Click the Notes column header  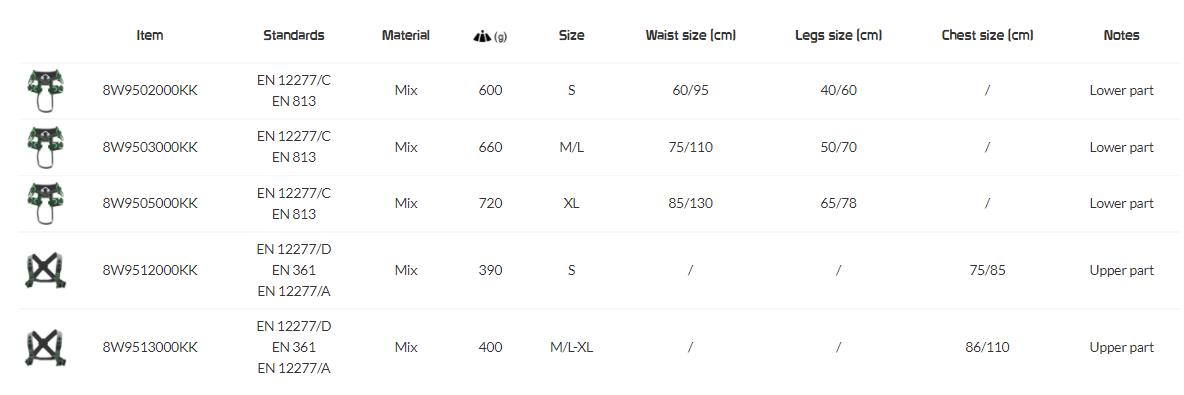click(1121, 35)
